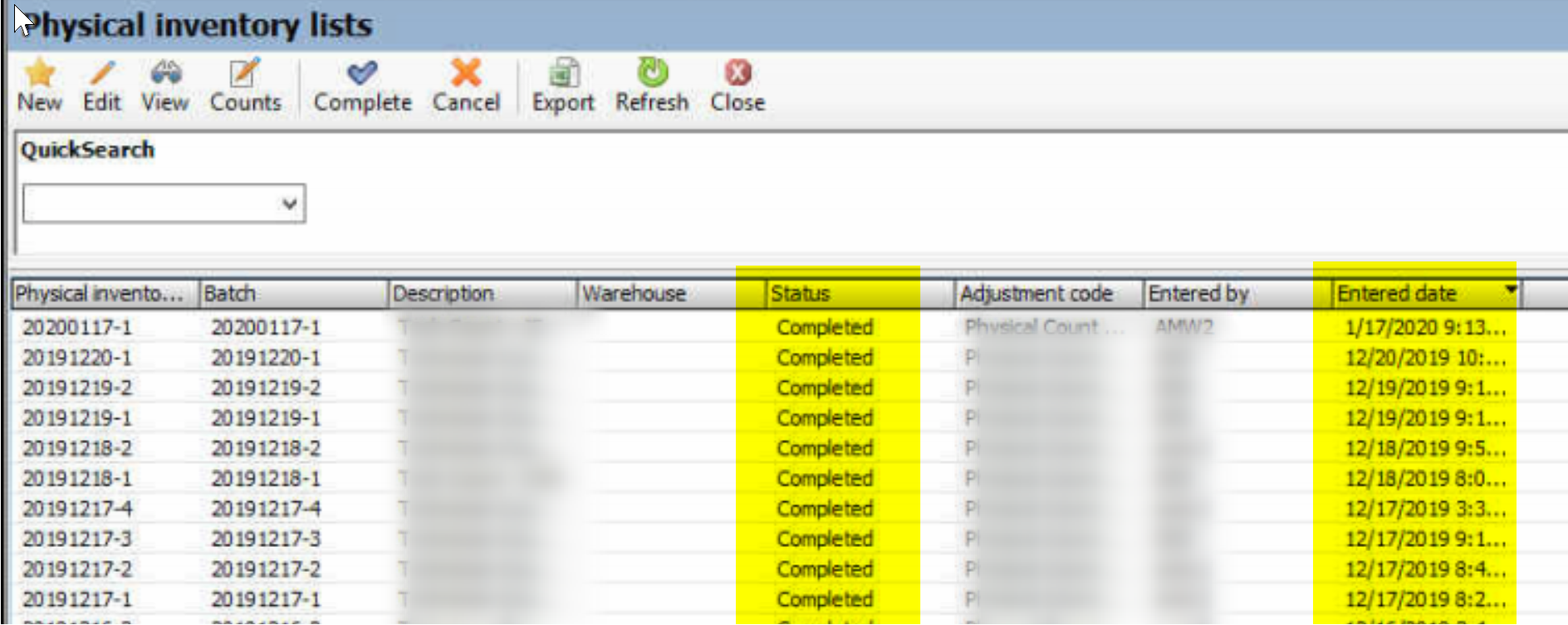Image resolution: width=1568 pixels, height=625 pixels.
Task: Click Completed status for 20191218-2
Action: pos(825,448)
